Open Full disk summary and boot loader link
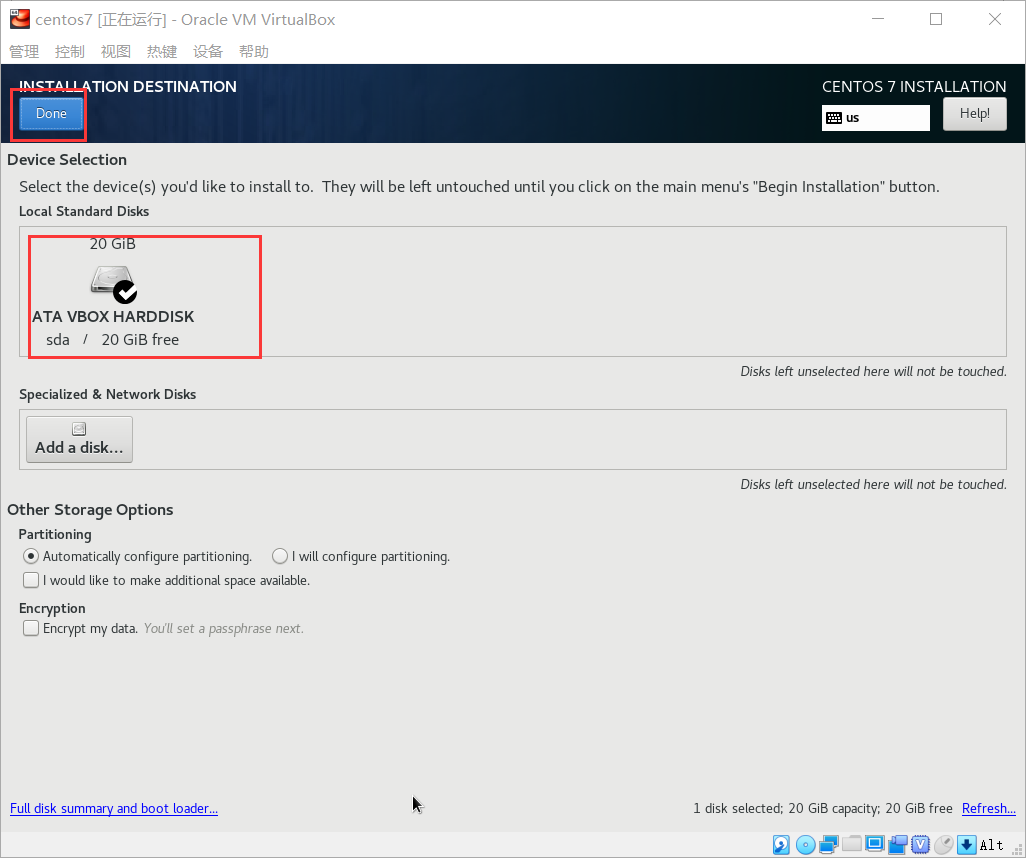Screen dimensions: 1026x858 click(x=114, y=808)
